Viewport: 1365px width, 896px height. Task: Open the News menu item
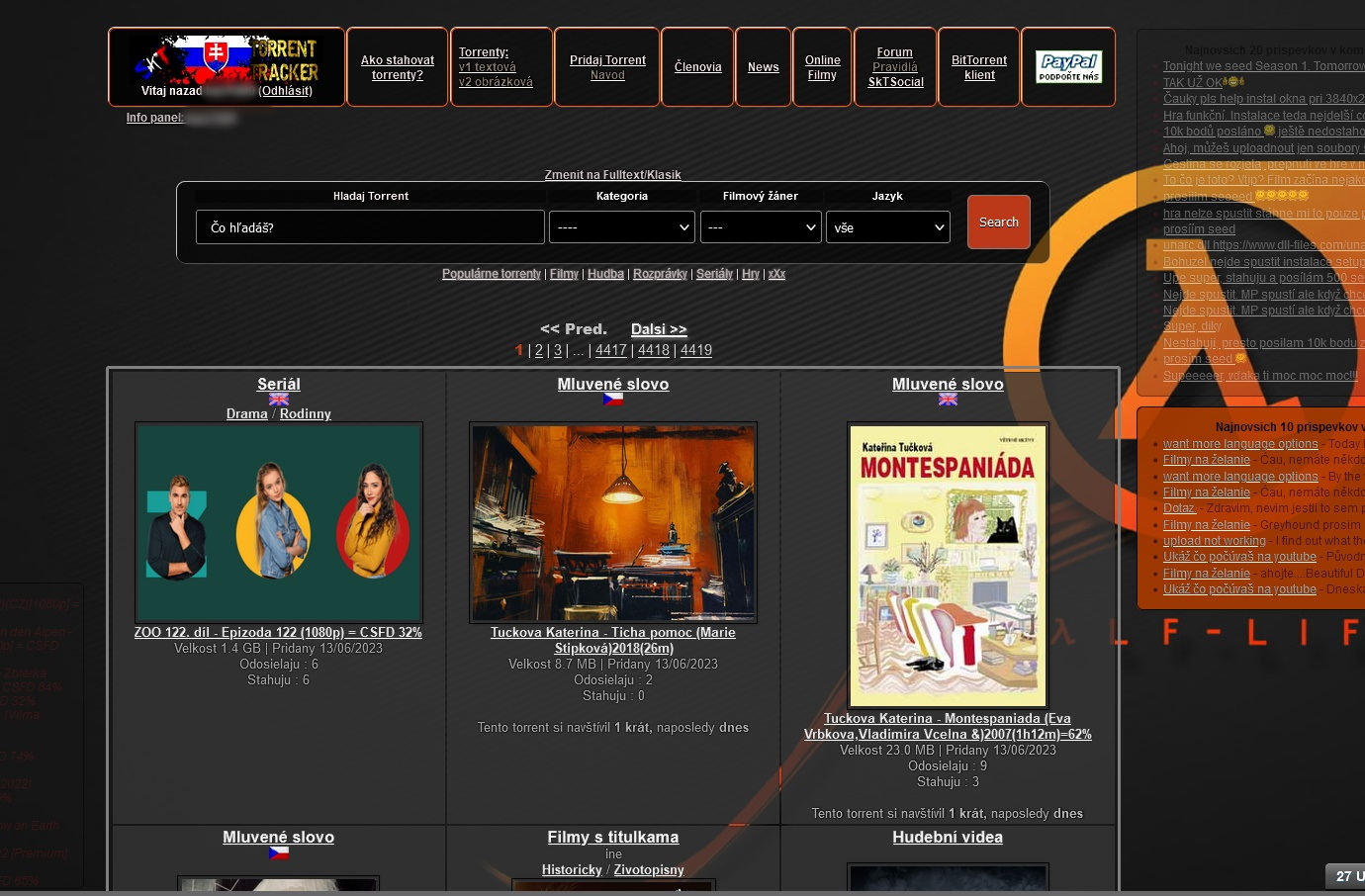click(764, 67)
